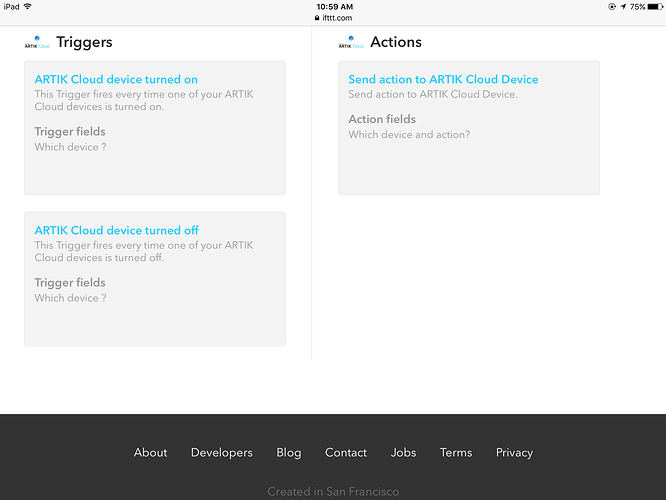Tap the Wi-Fi status icon
This screenshot has height=500, width=666.
pos(28,6)
